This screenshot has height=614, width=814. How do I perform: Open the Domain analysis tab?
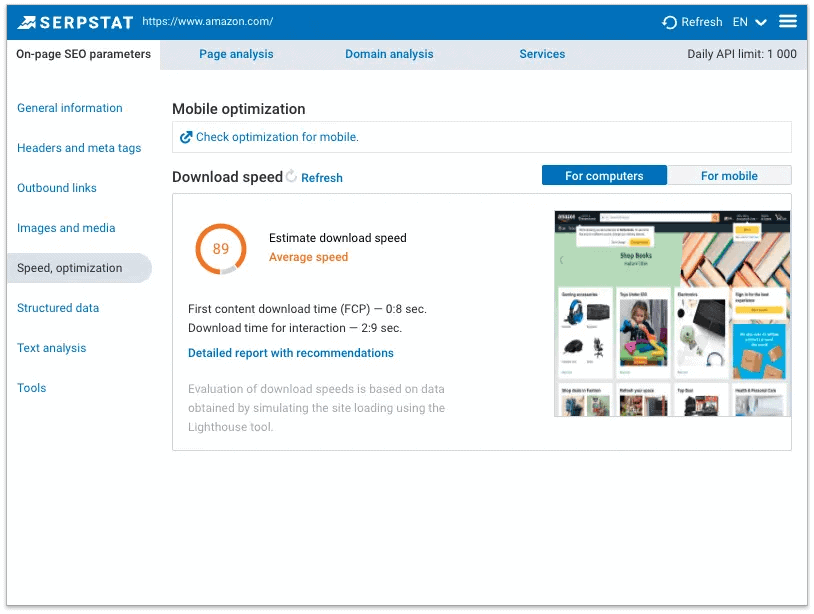389,54
